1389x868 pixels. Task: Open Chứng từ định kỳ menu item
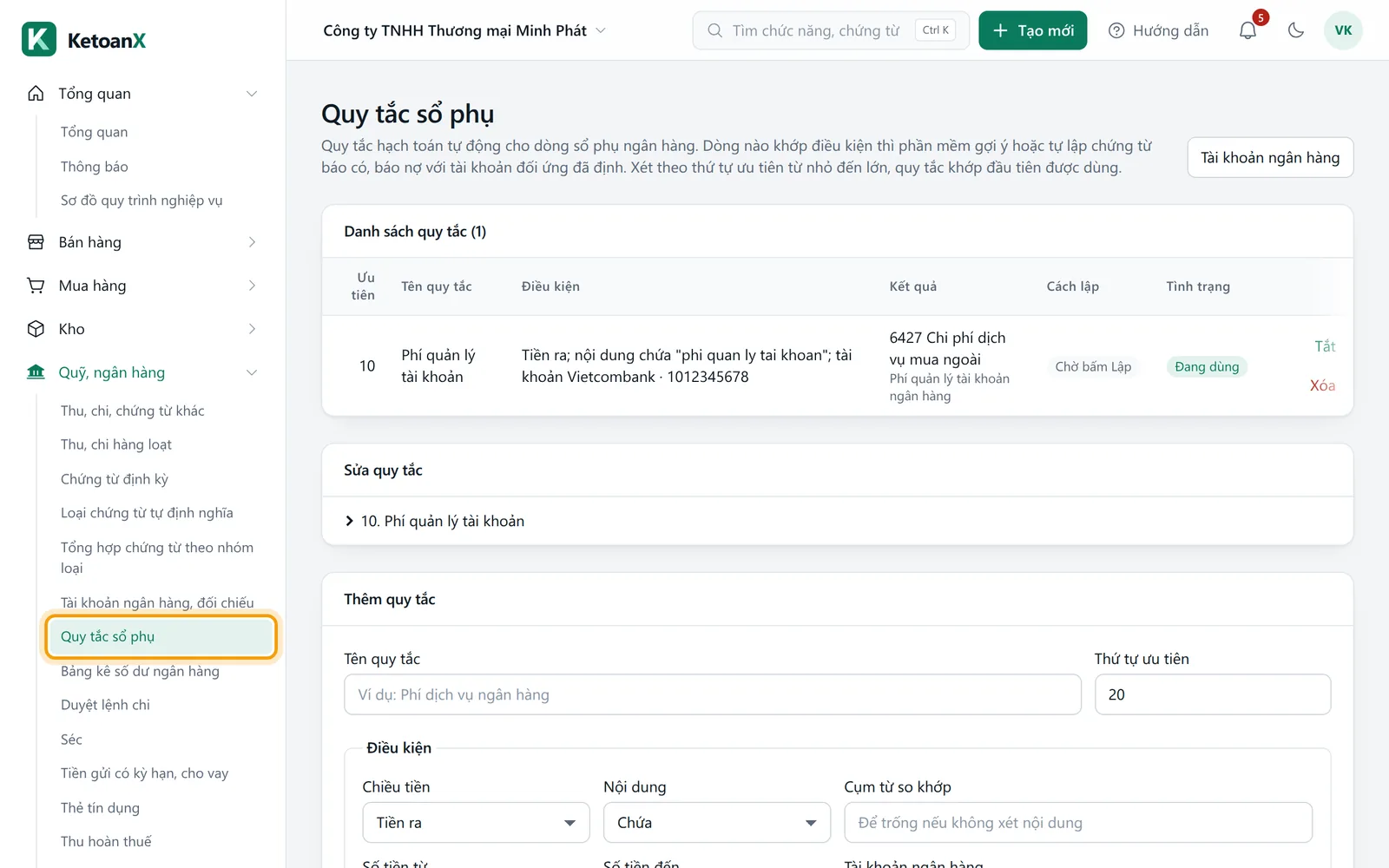pyautogui.click(x=115, y=479)
